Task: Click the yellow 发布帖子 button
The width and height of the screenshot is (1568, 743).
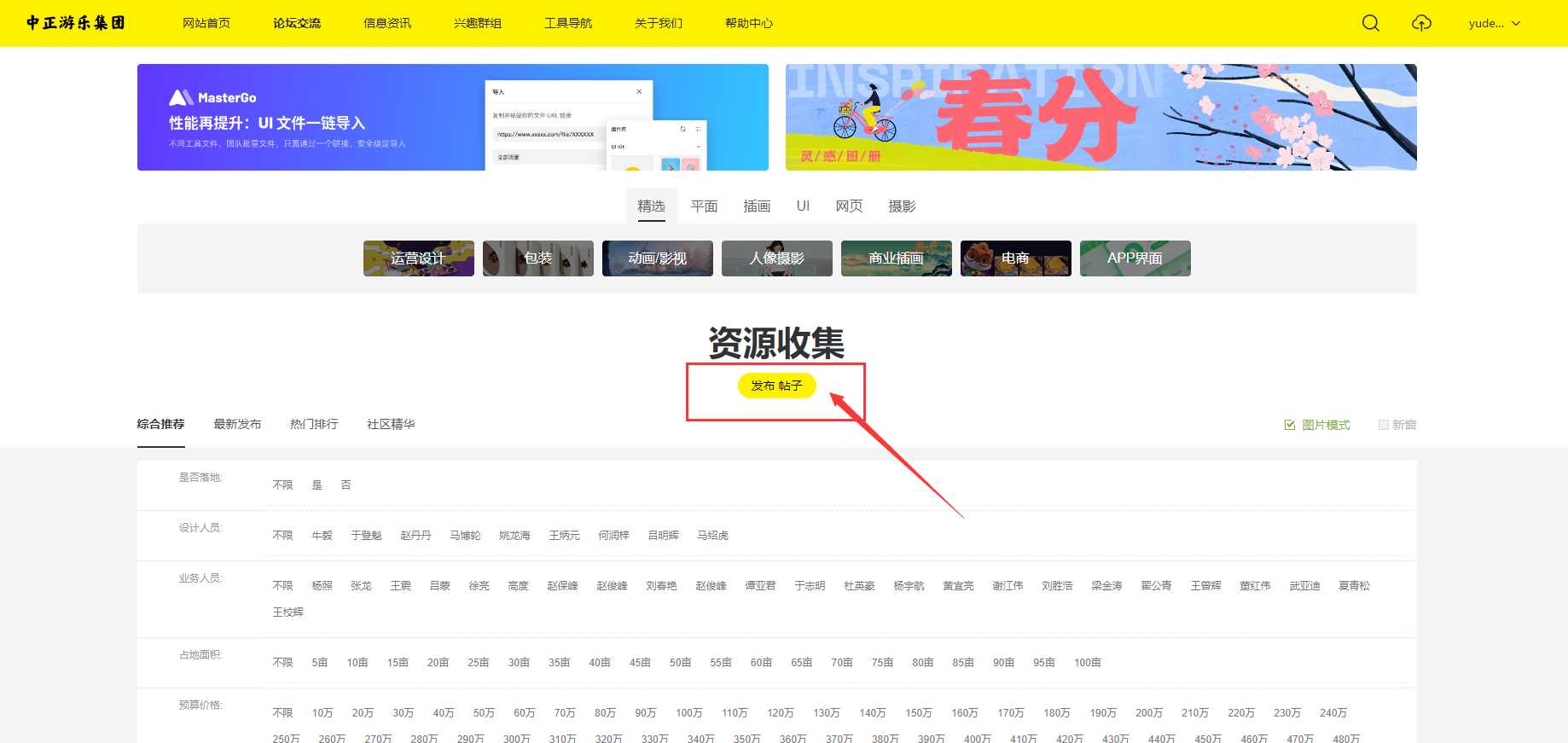Action: click(x=776, y=386)
